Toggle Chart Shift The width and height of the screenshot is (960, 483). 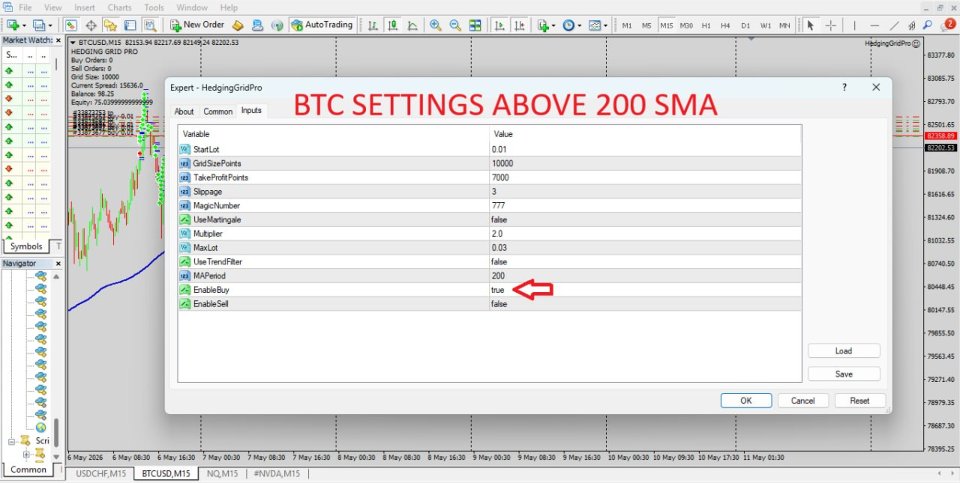[519, 25]
